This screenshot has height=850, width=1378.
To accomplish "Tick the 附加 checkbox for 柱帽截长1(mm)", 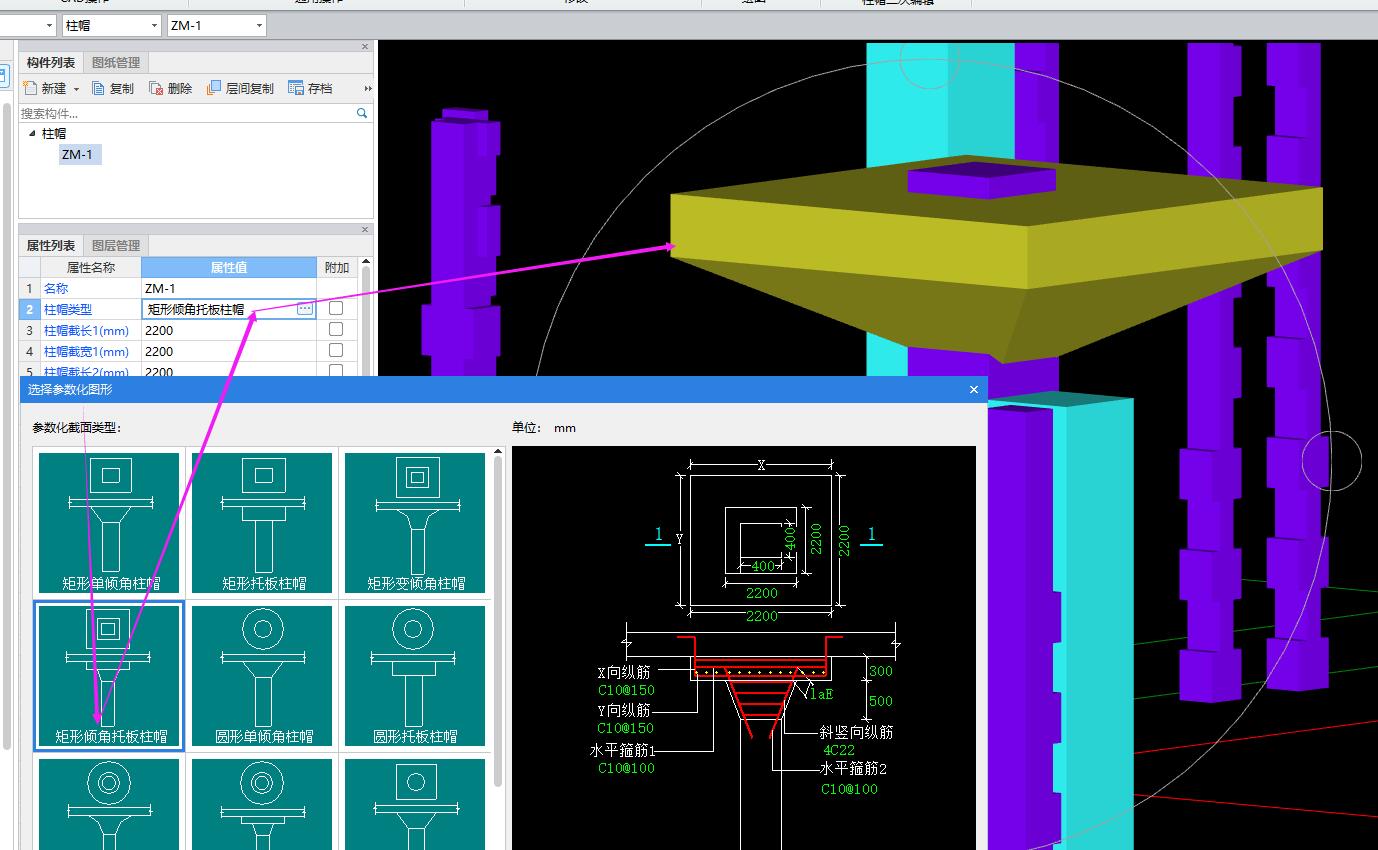I will click(336, 329).
